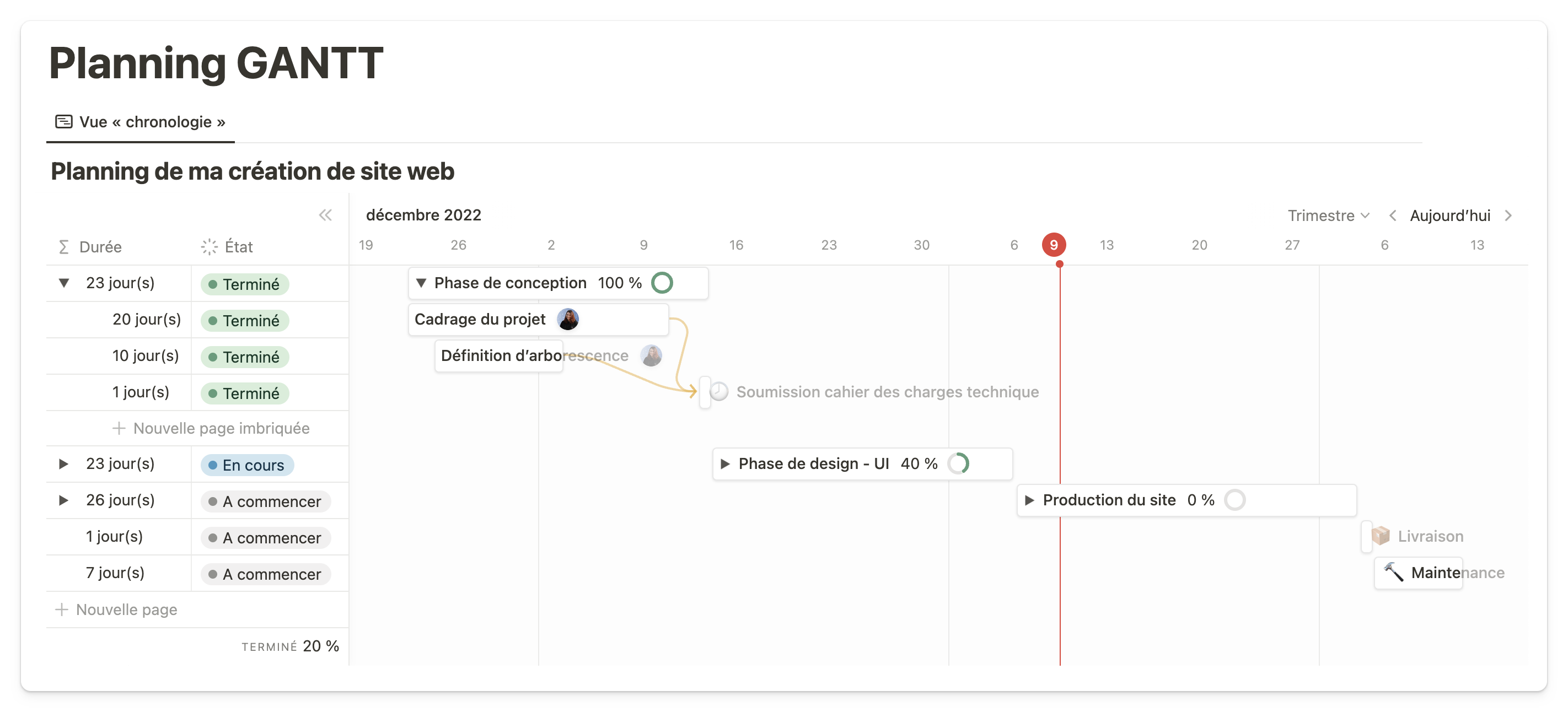Collapse the first 23 jour(s) row
The image size is (1568, 712).
tap(64, 283)
